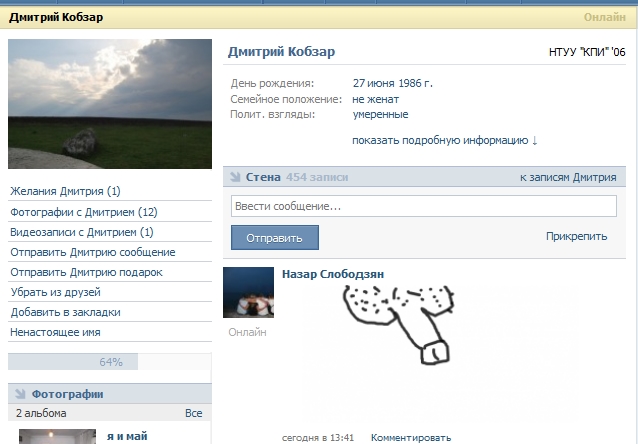This screenshot has height=444, width=638.
Task: Click не женат relationship status
Action: (376, 99)
